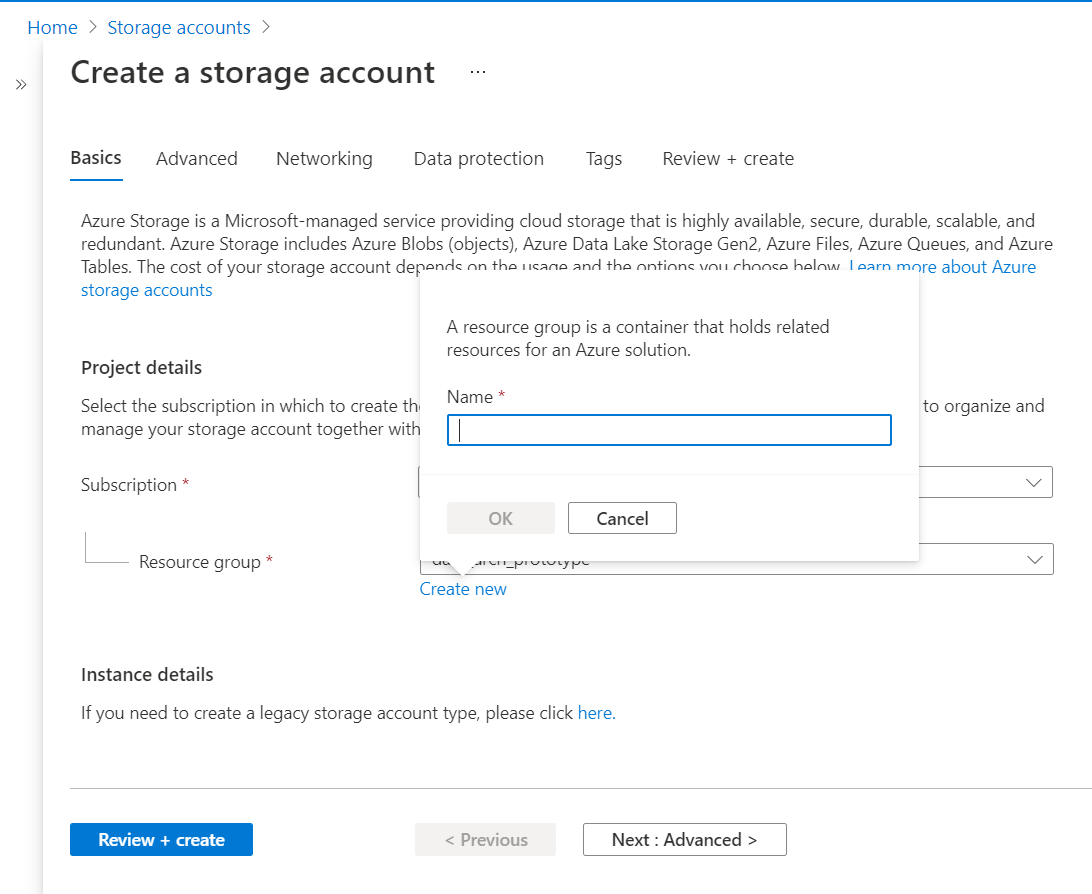Click the Home breadcrumb link

click(x=52, y=28)
